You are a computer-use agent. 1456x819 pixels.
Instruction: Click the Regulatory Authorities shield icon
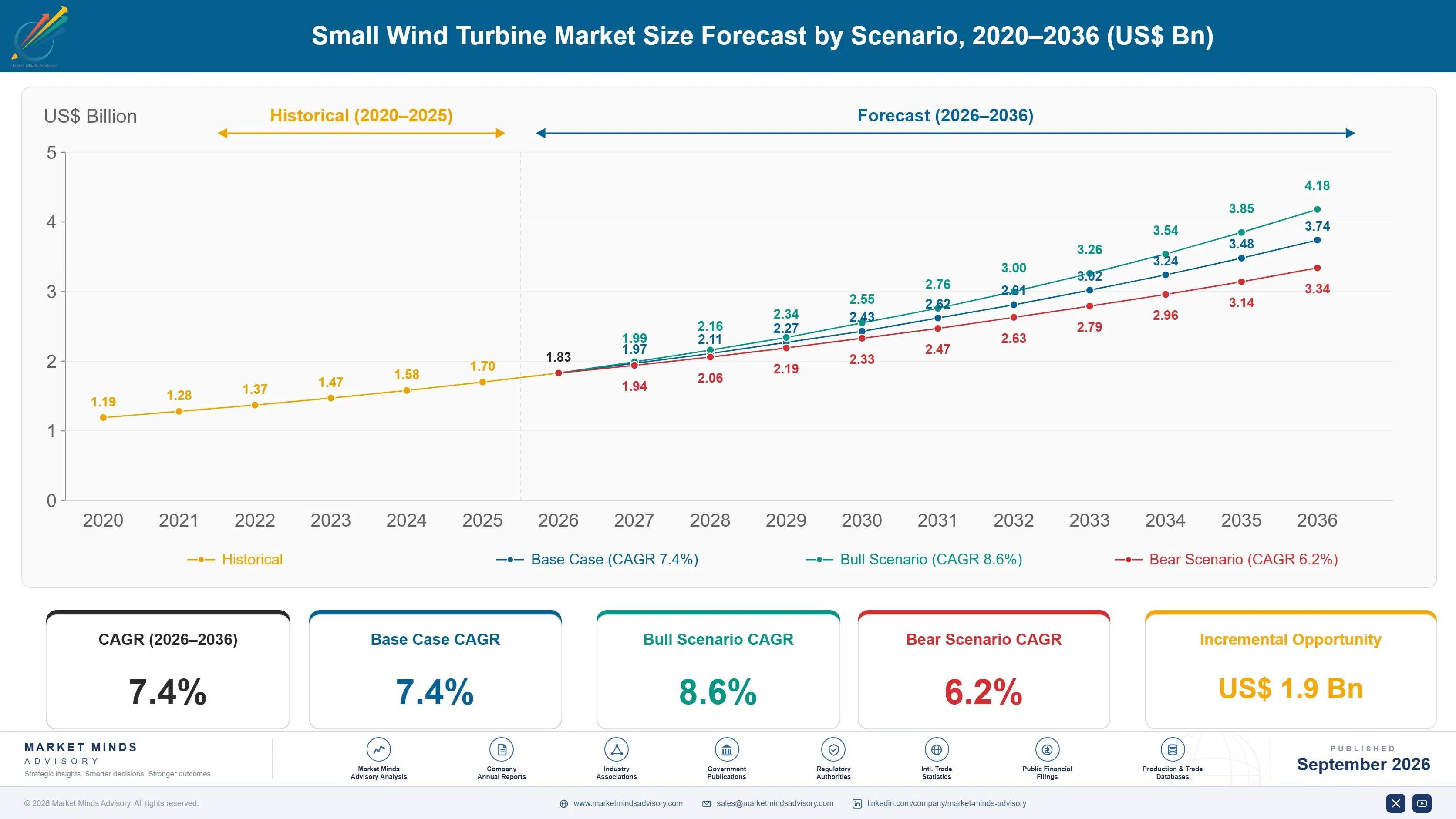(x=833, y=749)
